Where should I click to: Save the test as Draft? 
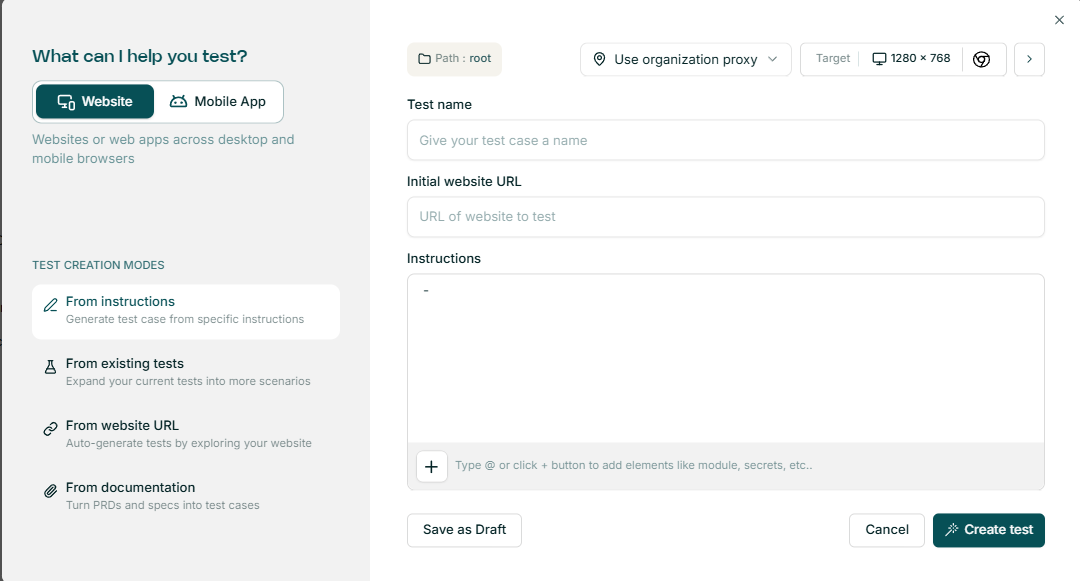[x=464, y=530]
